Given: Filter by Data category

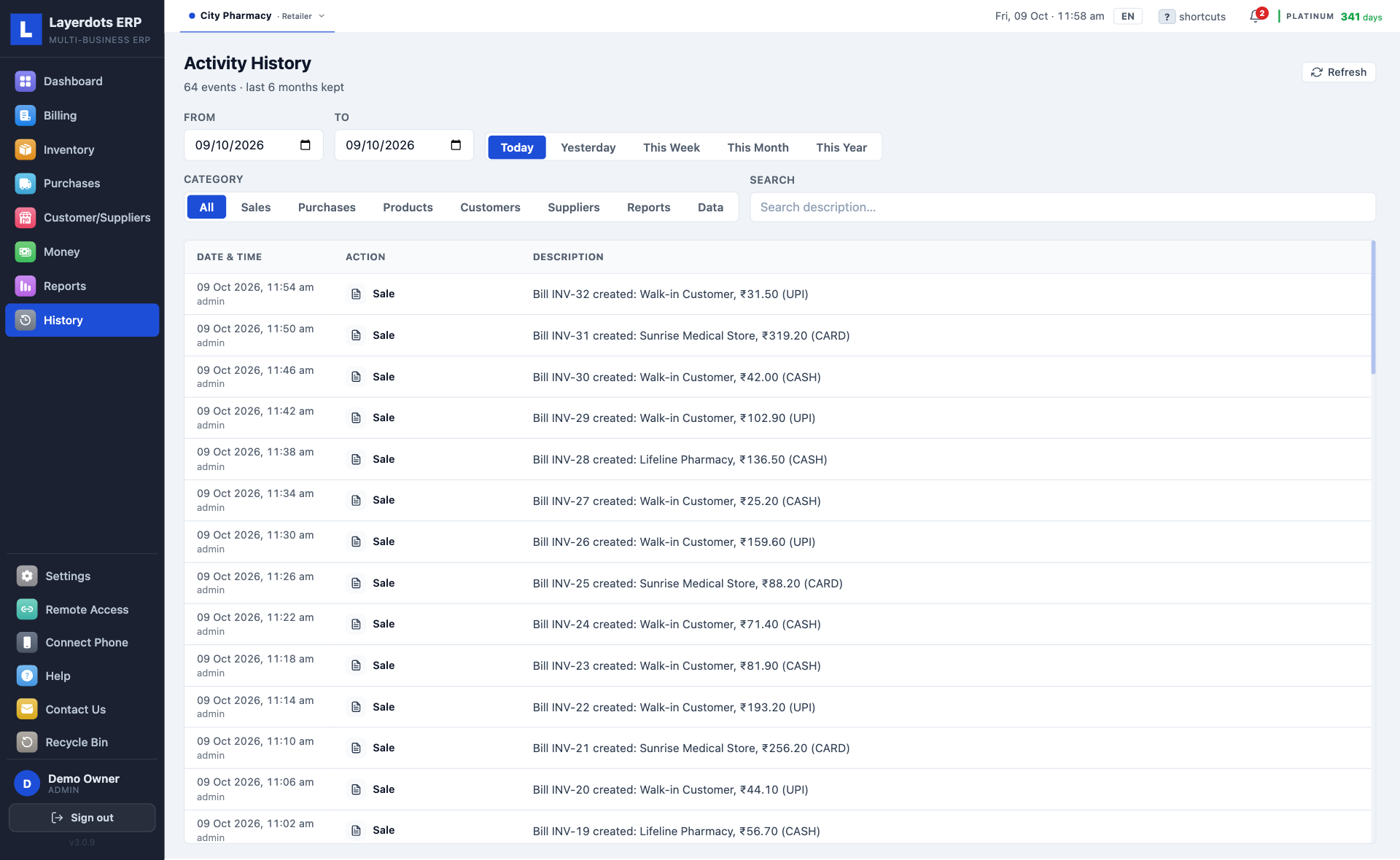Looking at the screenshot, I should tap(710, 207).
